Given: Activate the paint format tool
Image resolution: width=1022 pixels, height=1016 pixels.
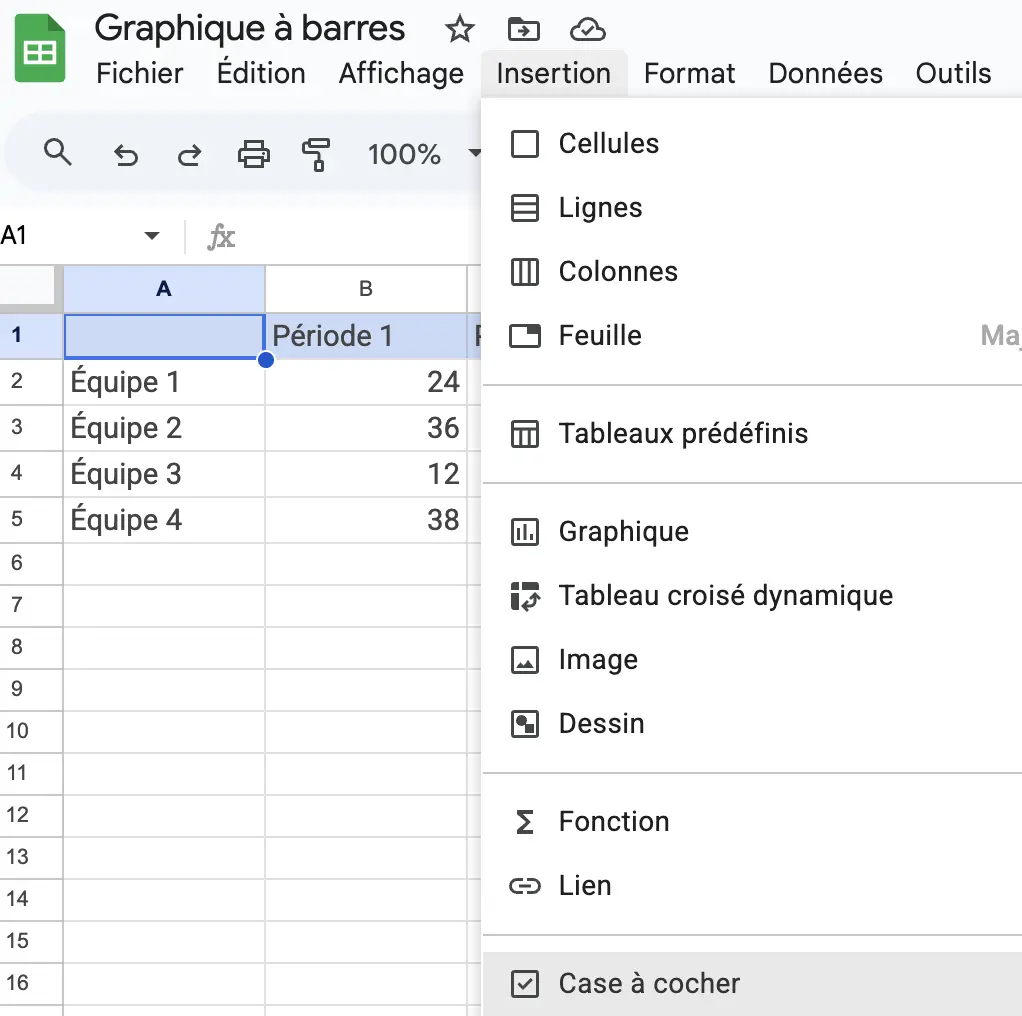Looking at the screenshot, I should pyautogui.click(x=316, y=155).
